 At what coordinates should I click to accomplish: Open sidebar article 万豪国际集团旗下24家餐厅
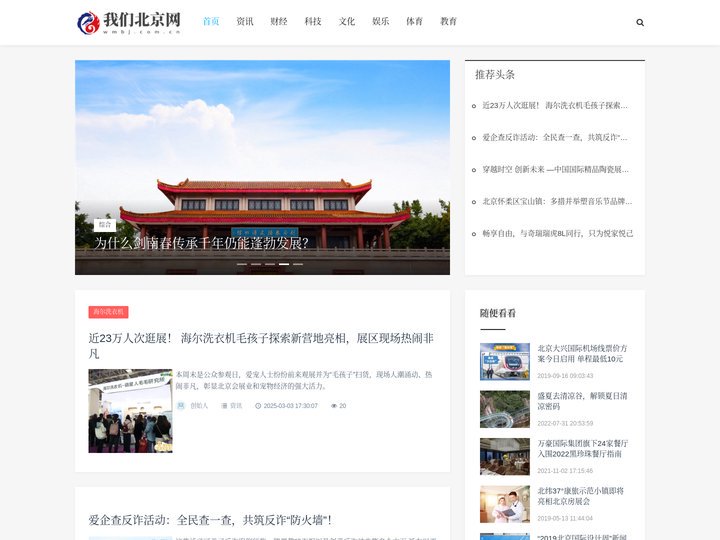[583, 449]
